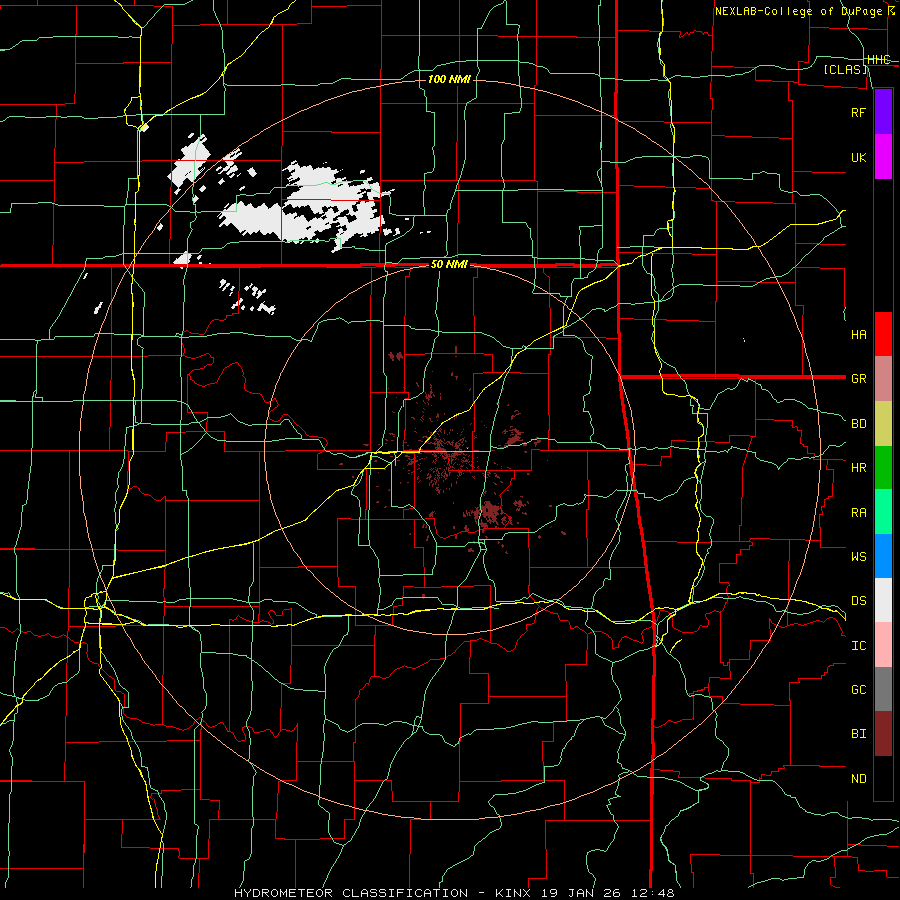Viewport: 900px width, 900px height.
Task: Select the RA legend label
Action: [x=858, y=513]
